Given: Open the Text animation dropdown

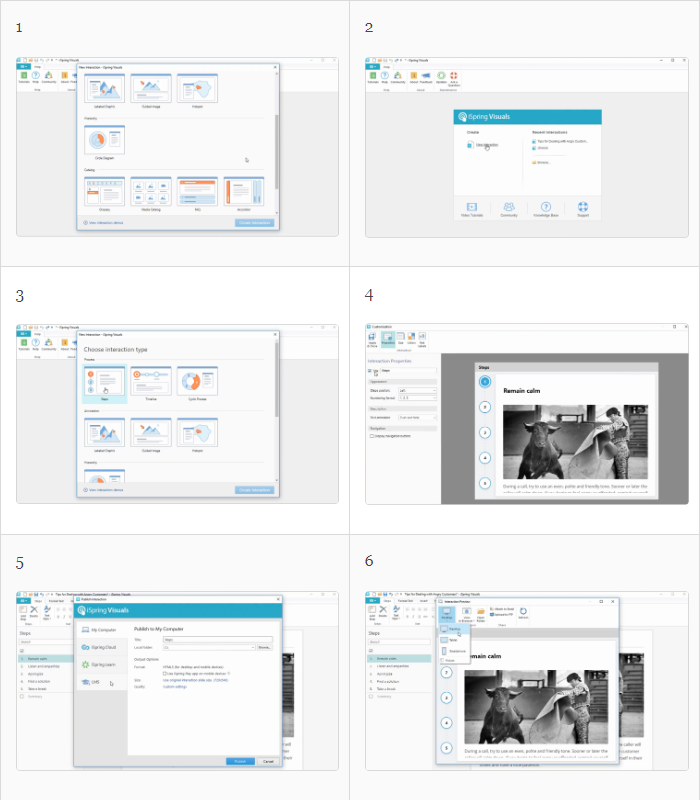Looking at the screenshot, I should click(416, 416).
